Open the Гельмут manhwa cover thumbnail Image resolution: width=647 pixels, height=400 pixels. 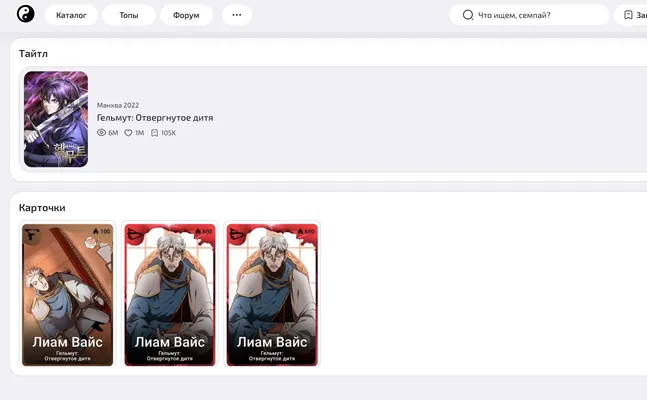pyautogui.click(x=56, y=119)
